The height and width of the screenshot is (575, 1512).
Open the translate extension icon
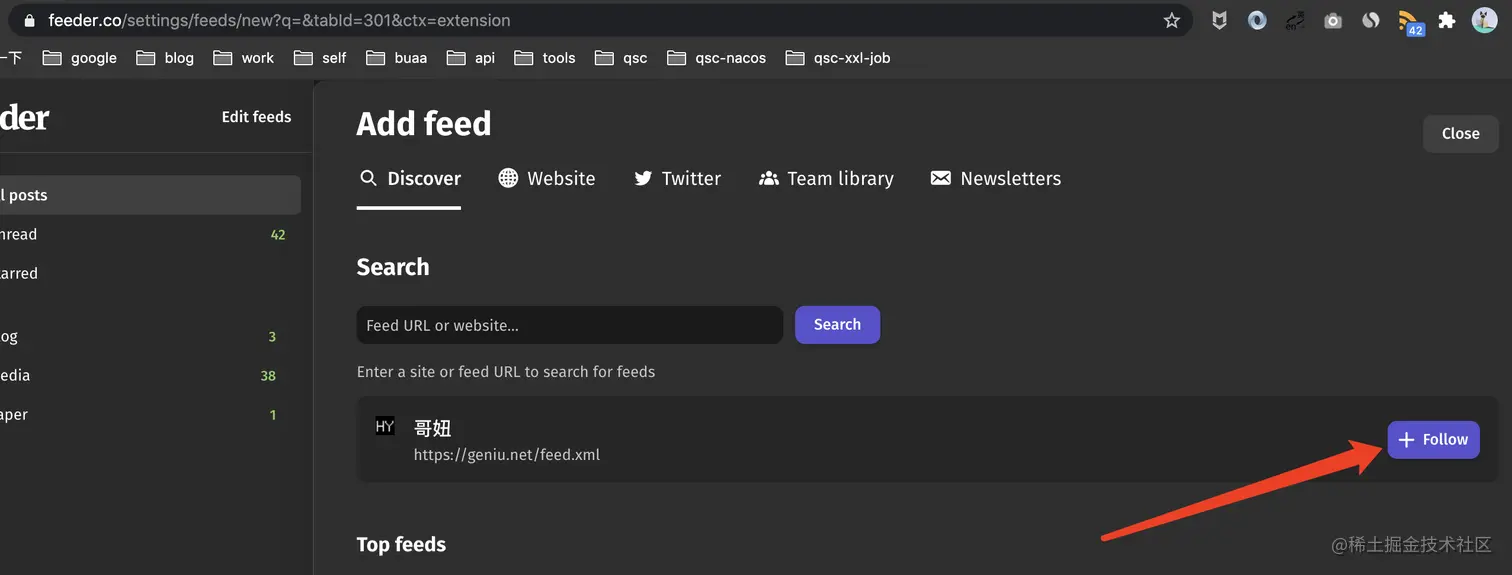(x=1295, y=21)
